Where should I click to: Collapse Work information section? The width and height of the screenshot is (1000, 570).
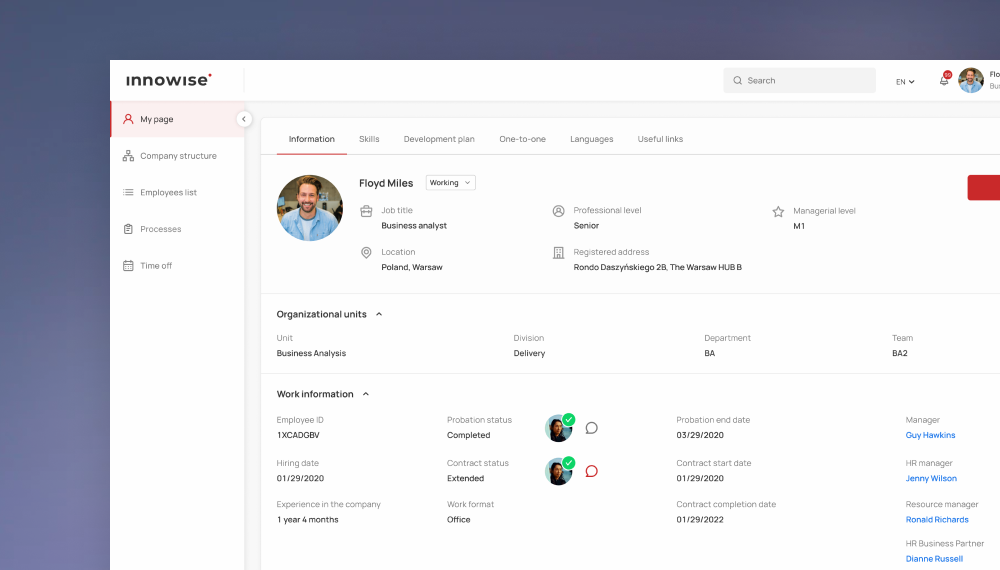tap(366, 394)
